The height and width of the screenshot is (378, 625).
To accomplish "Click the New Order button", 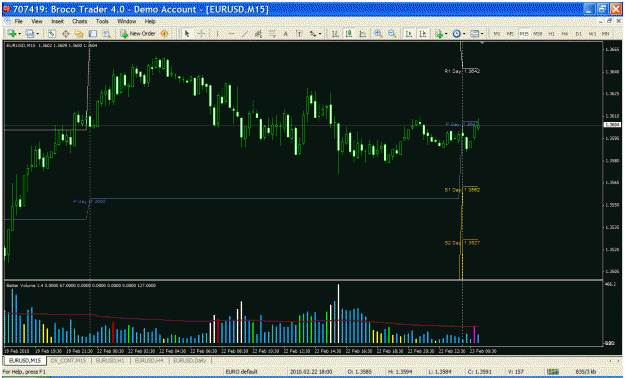I will [x=138, y=34].
